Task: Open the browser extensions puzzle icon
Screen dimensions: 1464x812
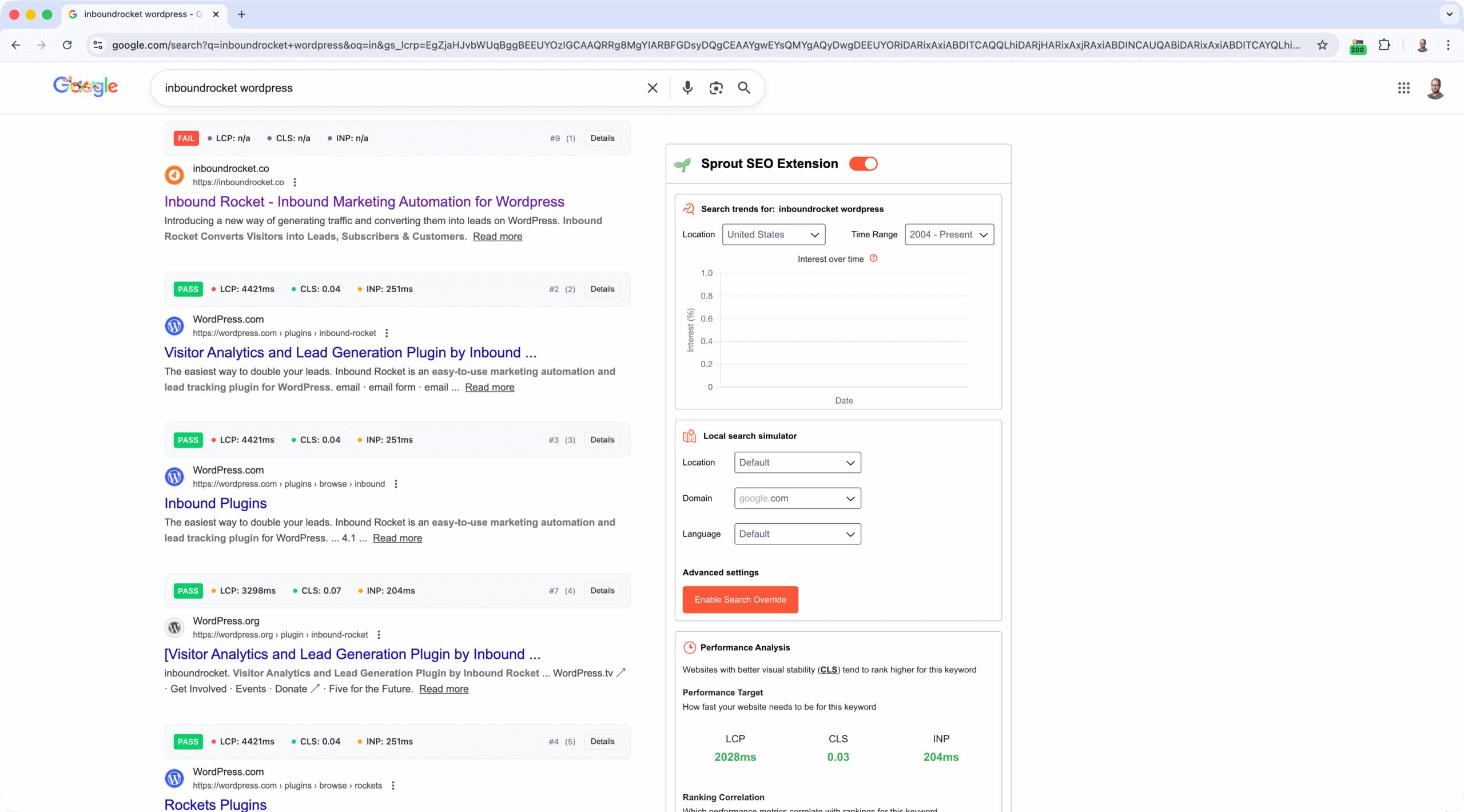Action: pyautogui.click(x=1384, y=45)
